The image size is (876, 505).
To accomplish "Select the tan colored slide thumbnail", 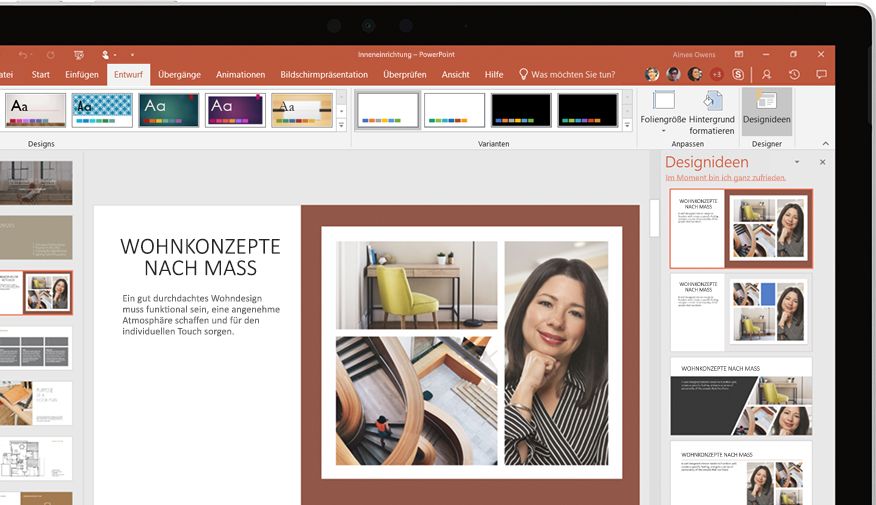I will coord(36,237).
